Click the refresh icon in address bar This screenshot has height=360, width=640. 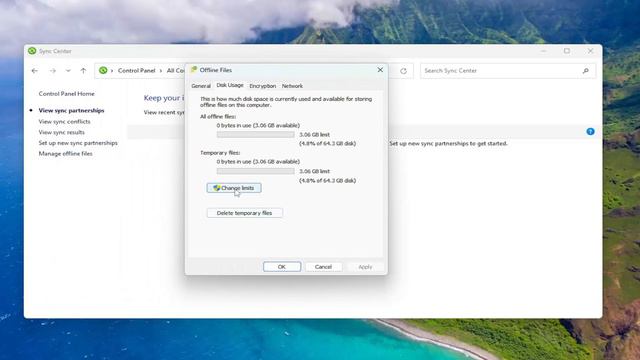(x=403, y=71)
